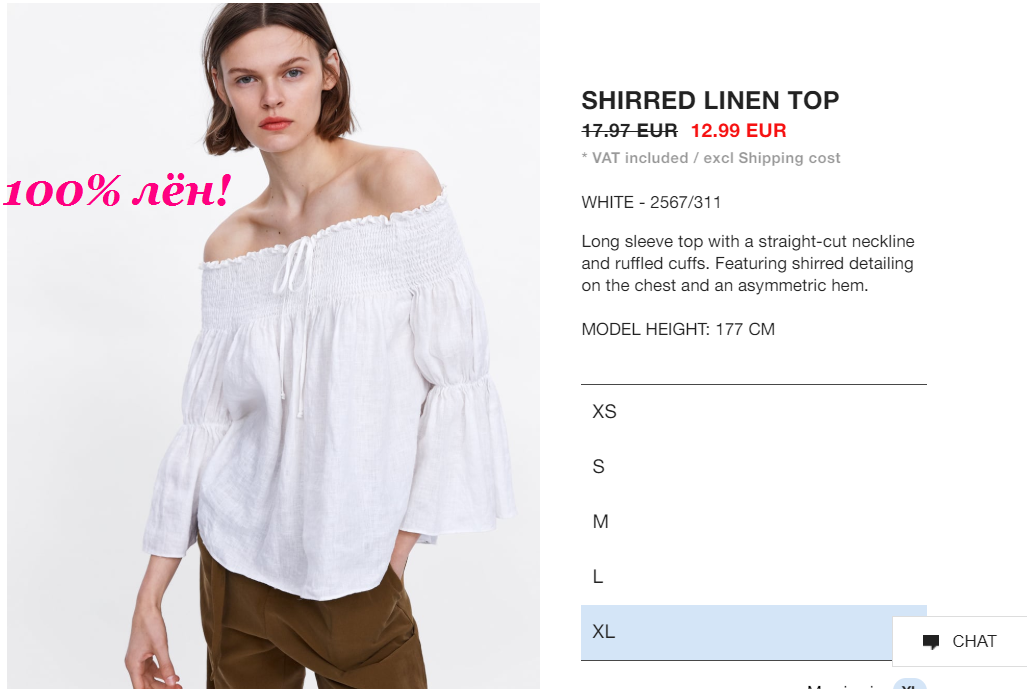Click the crossed-out 17.97 EUR price

click(x=629, y=130)
